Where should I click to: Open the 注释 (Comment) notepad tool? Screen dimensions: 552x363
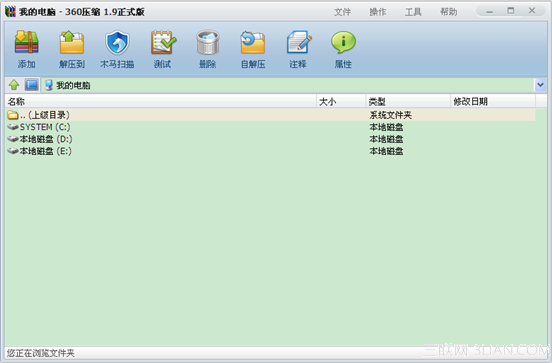pyautogui.click(x=299, y=43)
